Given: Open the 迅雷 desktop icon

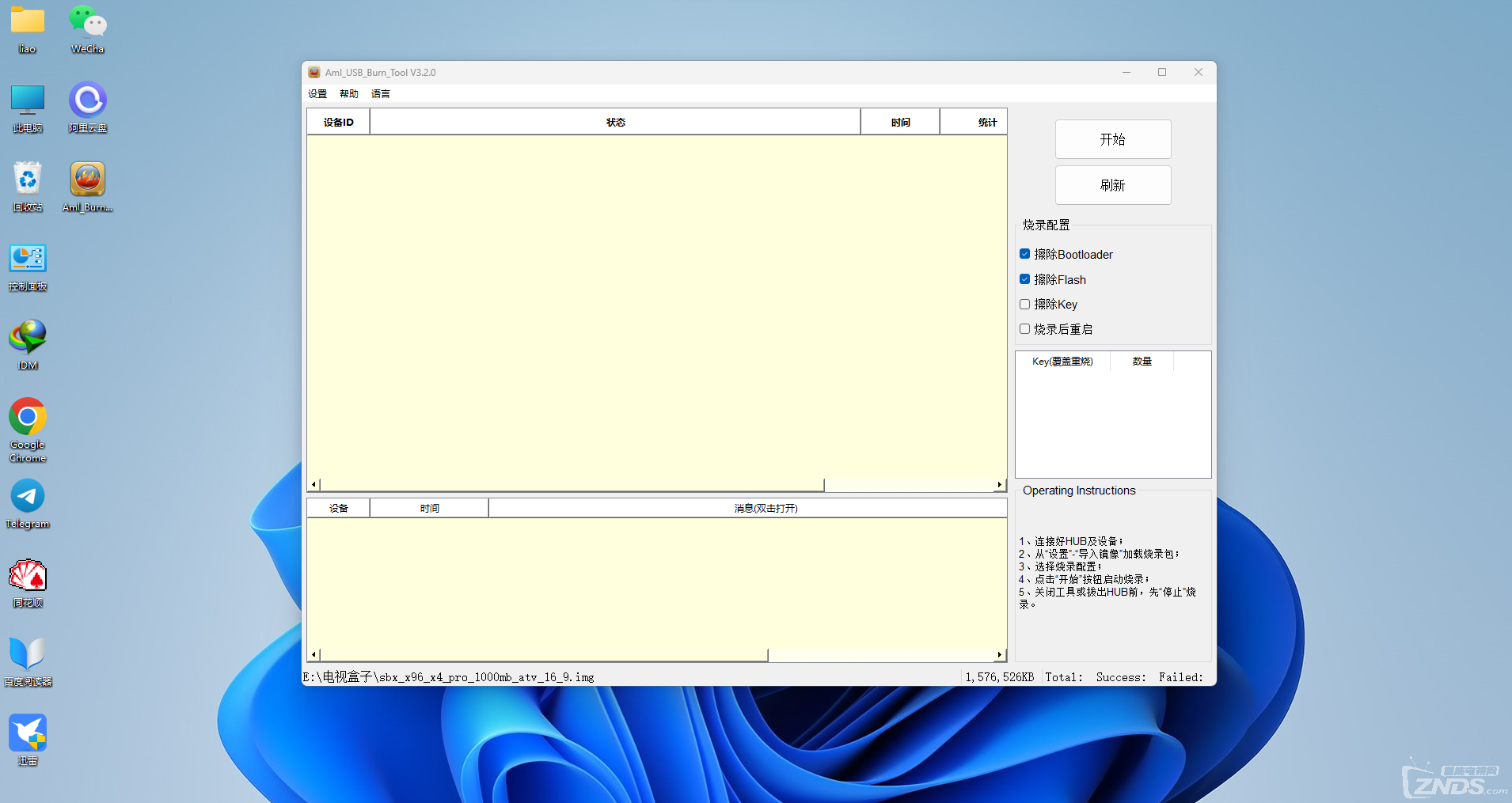Looking at the screenshot, I should [28, 734].
